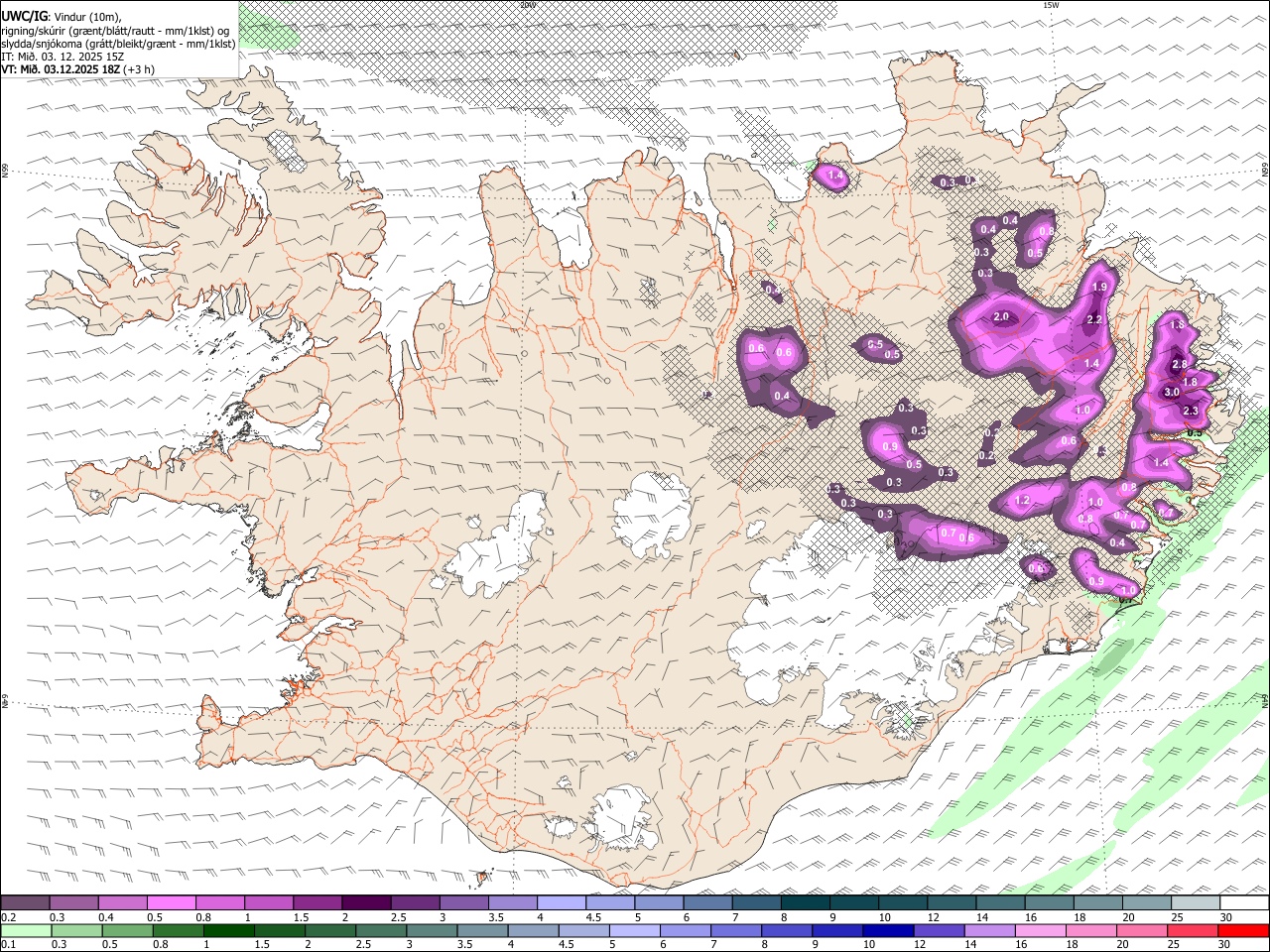The width and height of the screenshot is (1270, 952).
Task: Click the first upper legend swatch, 0.2–0.3
Action: click(x=25, y=903)
